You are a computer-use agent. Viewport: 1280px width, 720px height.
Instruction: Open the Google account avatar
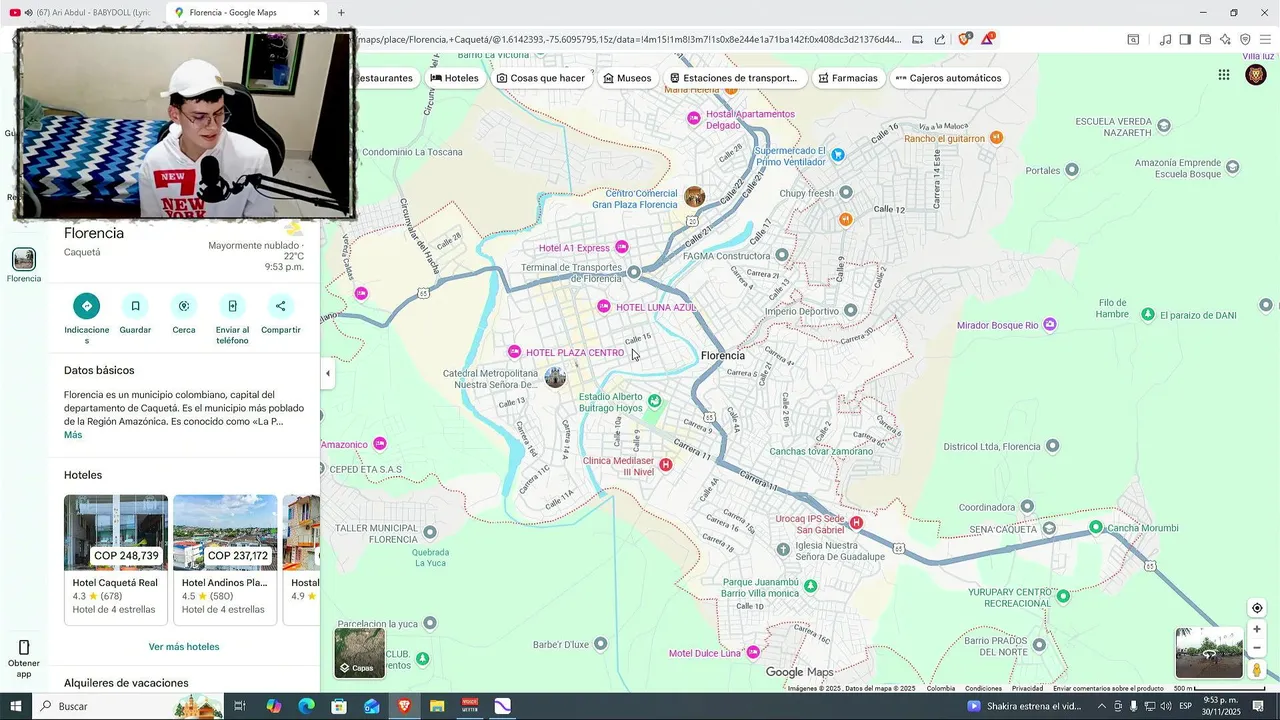[x=1256, y=75]
